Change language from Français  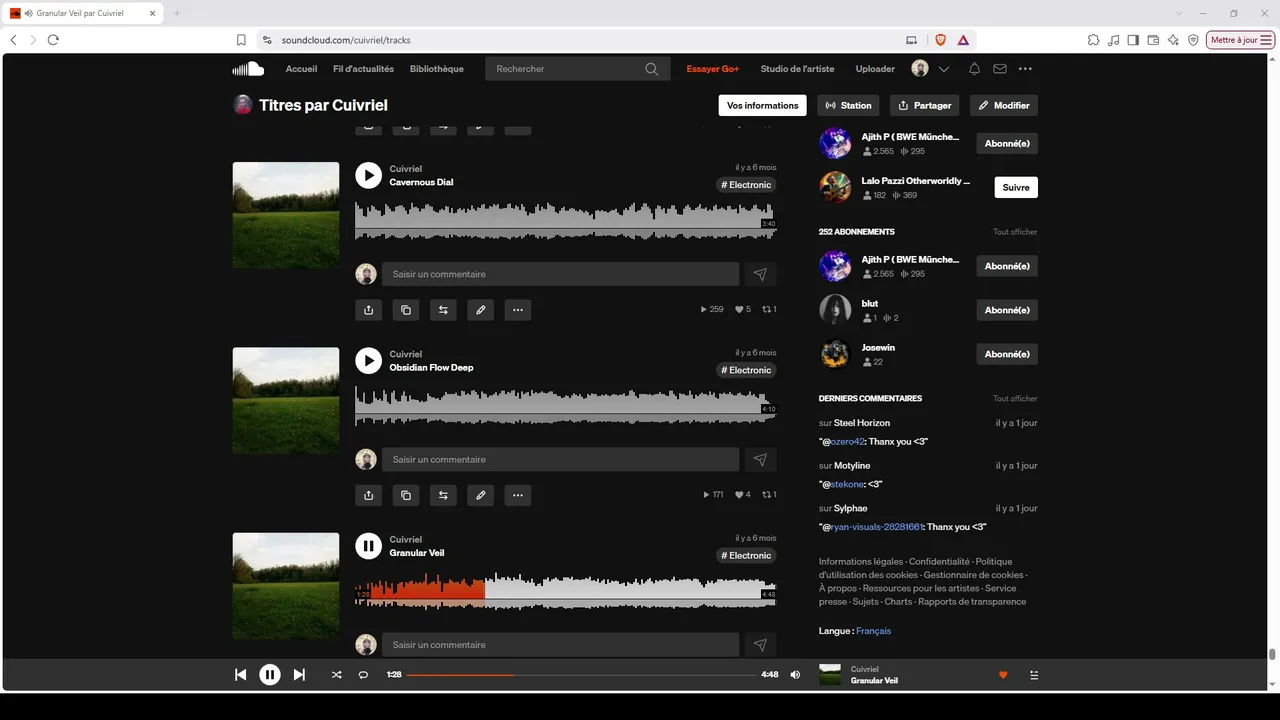(873, 631)
